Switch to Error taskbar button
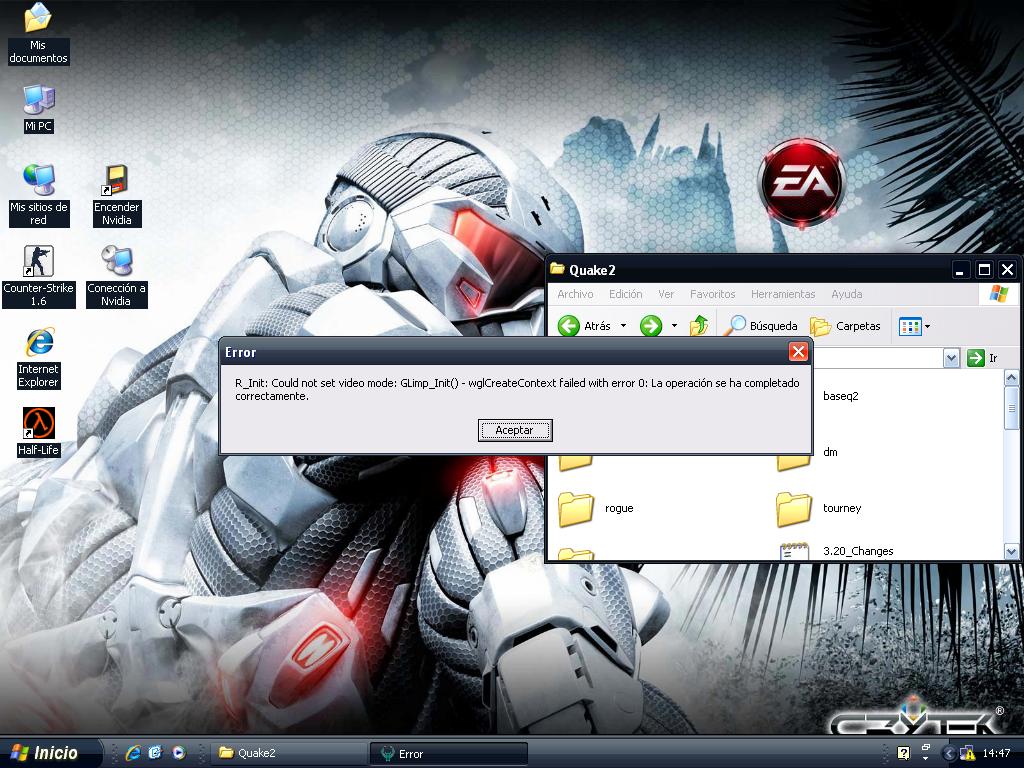1024x768 pixels. pos(449,753)
